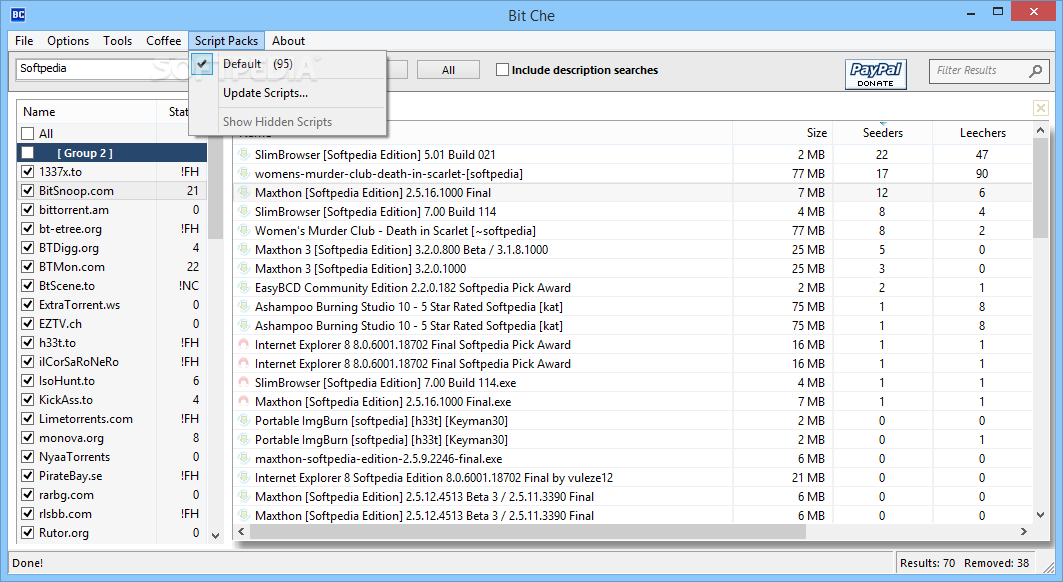Toggle the Group 2 checkbox
This screenshot has width=1063, height=582.
tap(28, 153)
